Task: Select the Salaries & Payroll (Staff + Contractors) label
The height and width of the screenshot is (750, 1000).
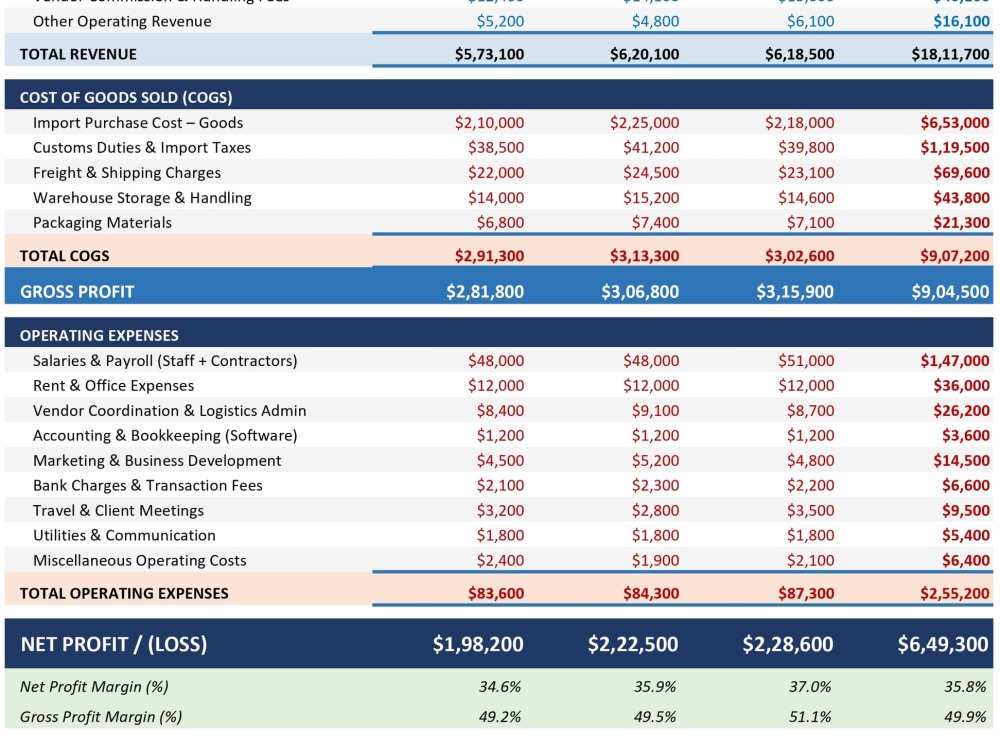Action: click(x=165, y=360)
